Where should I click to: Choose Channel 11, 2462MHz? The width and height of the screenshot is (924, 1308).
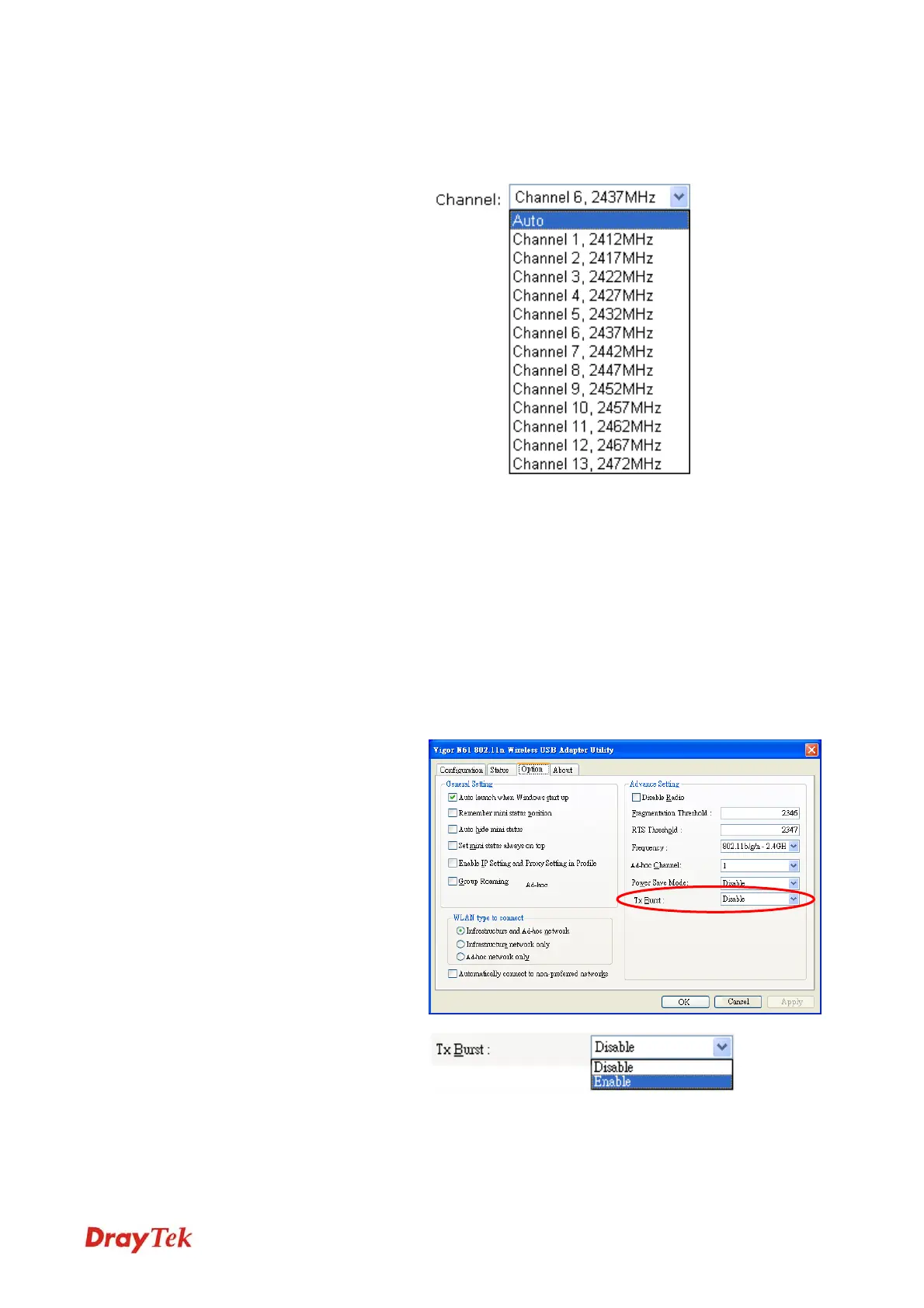click(x=599, y=426)
